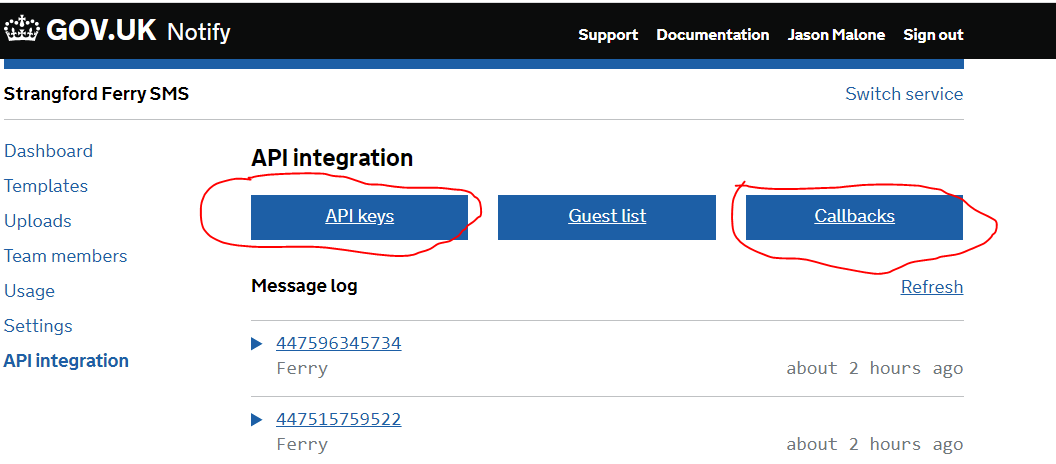
Task: Open message log entry 447515759522
Action: 339,420
